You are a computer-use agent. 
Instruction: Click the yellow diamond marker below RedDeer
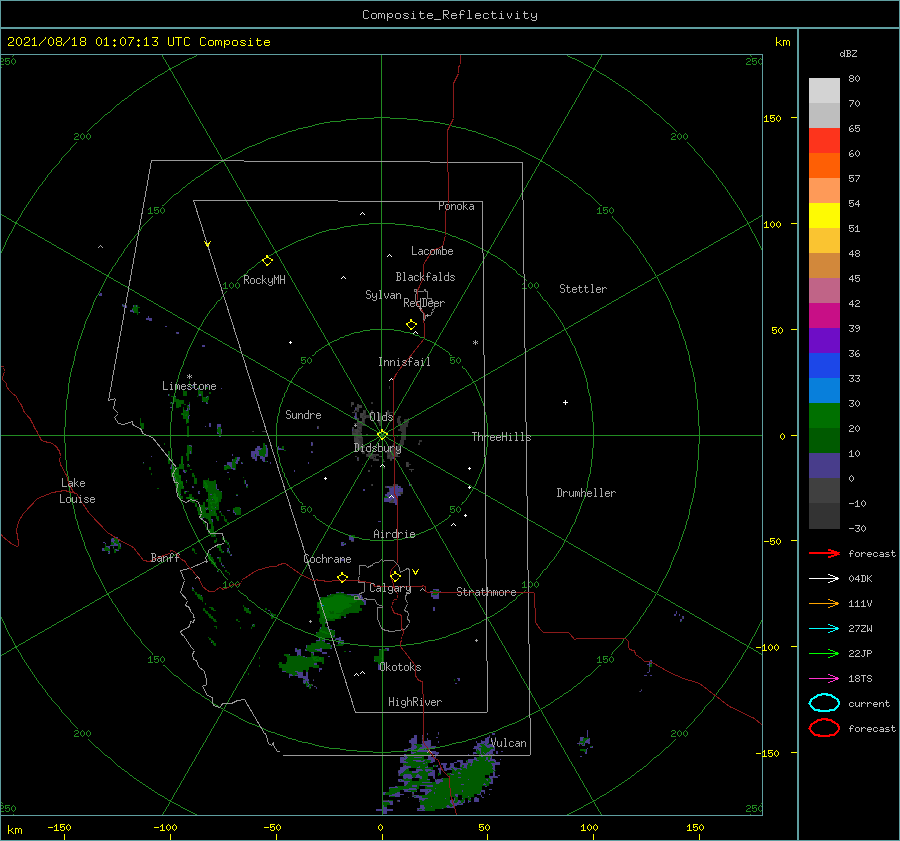(x=411, y=325)
